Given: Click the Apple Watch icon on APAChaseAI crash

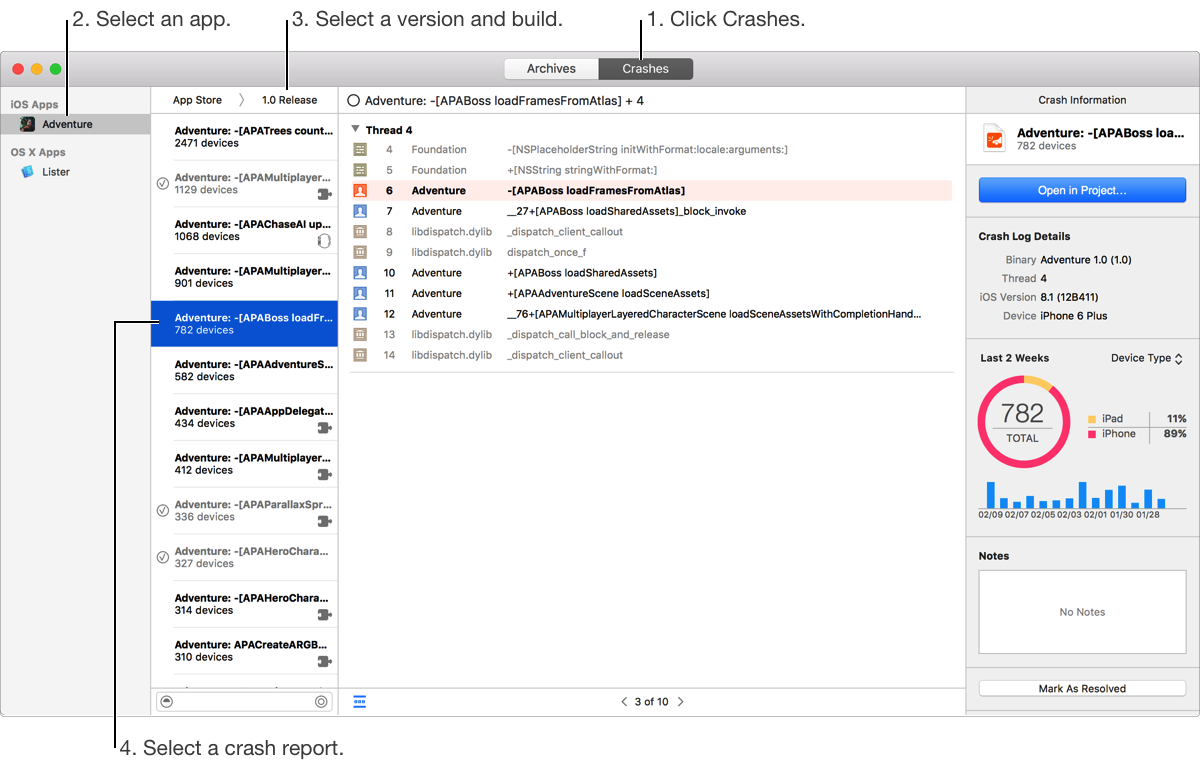Looking at the screenshot, I should click(x=323, y=241).
